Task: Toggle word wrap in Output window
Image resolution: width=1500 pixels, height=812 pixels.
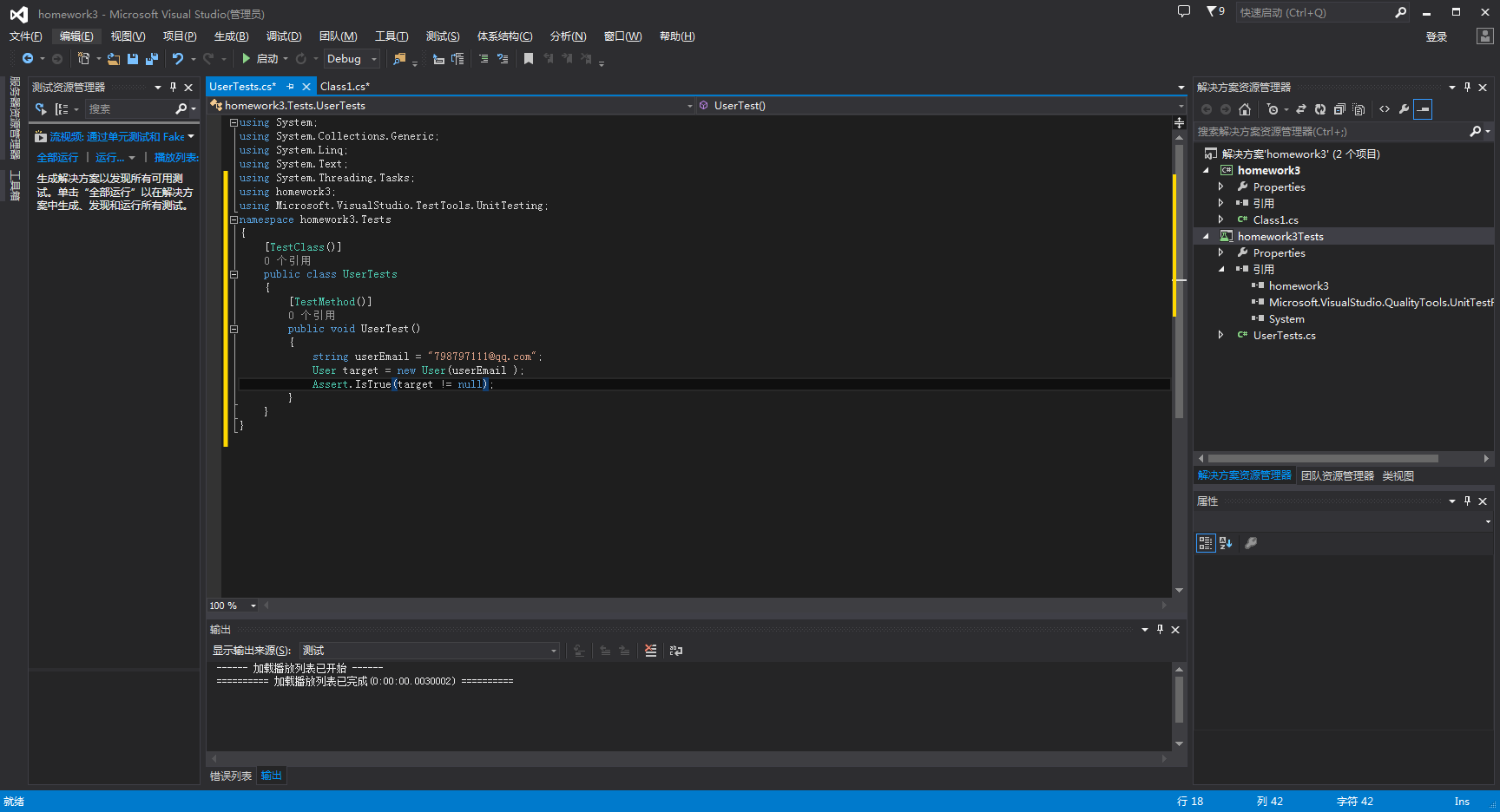Action: click(x=676, y=651)
